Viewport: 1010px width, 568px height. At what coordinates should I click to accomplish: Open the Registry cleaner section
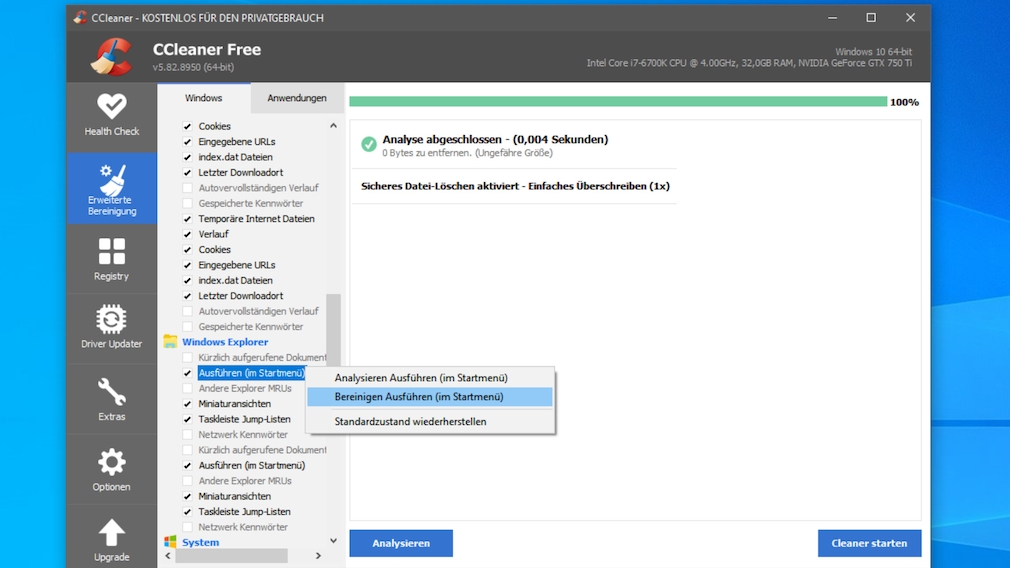click(x=111, y=260)
